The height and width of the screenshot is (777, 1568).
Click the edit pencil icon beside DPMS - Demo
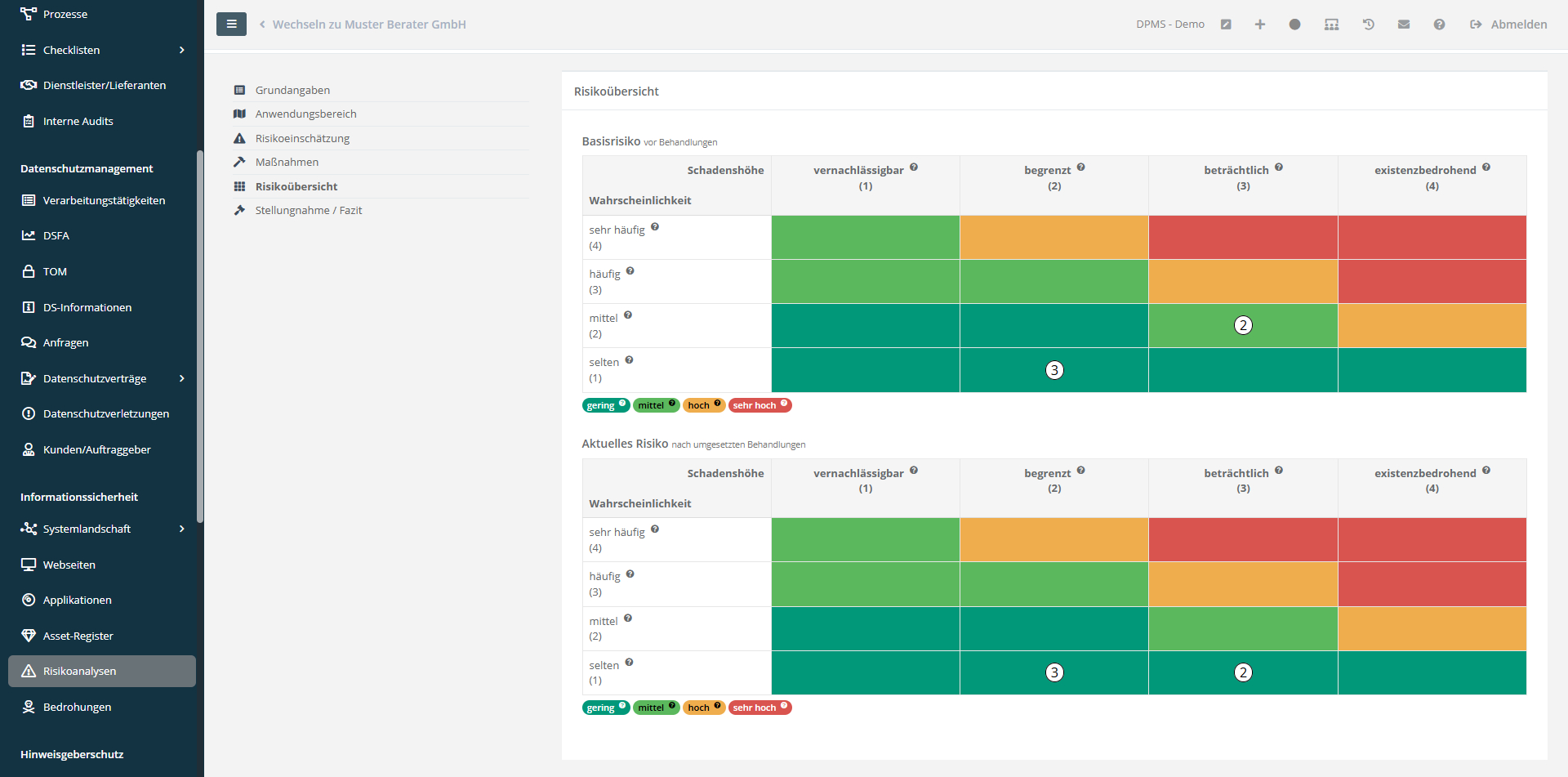pos(1225,25)
